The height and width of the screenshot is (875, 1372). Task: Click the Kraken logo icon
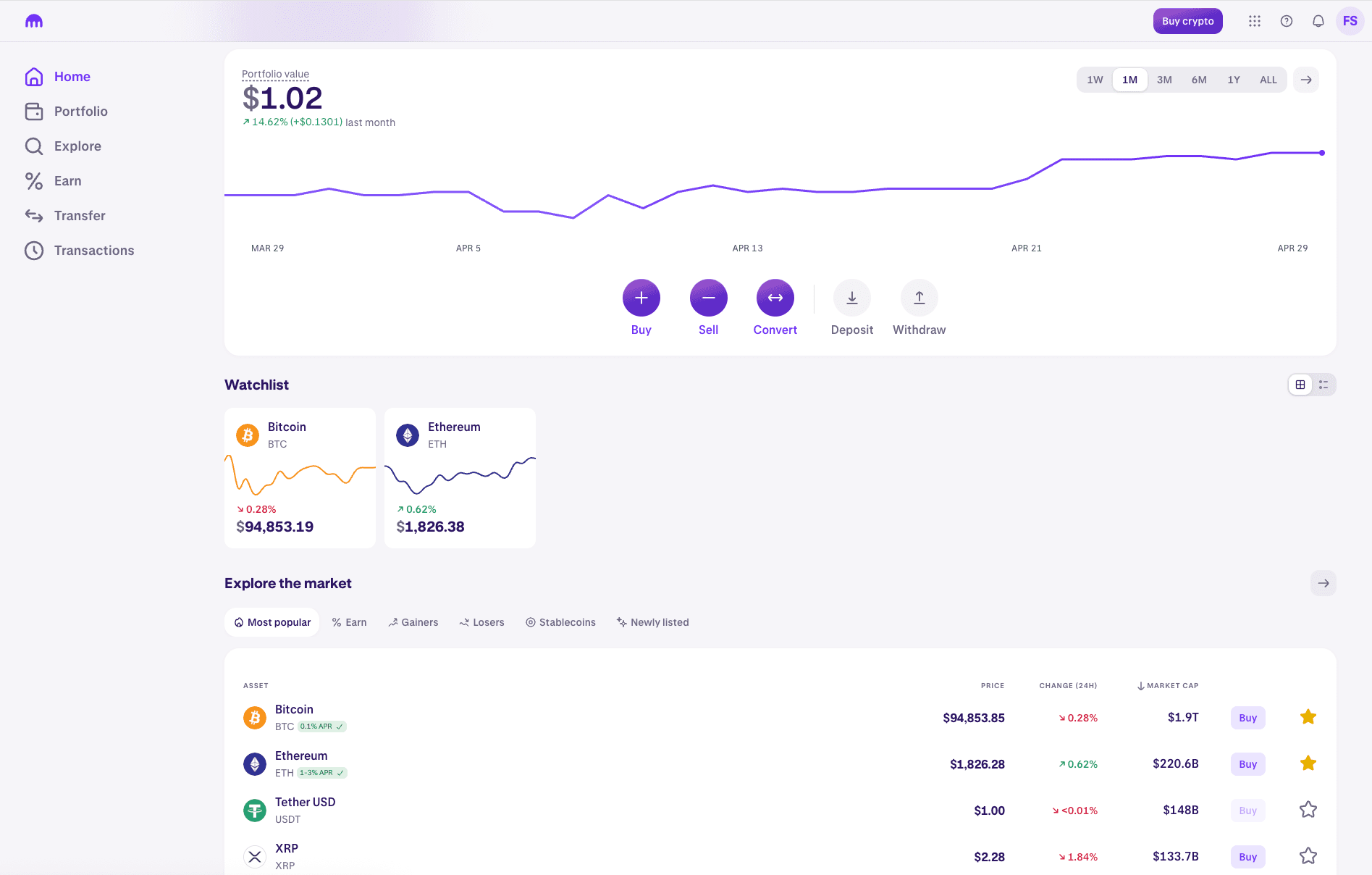point(34,21)
